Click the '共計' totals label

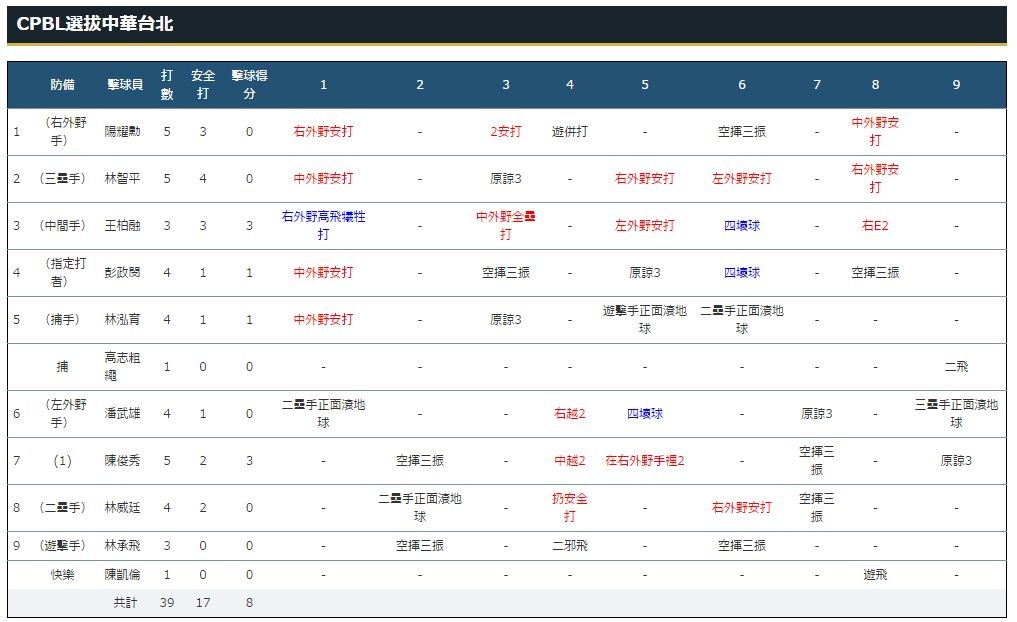125,603
